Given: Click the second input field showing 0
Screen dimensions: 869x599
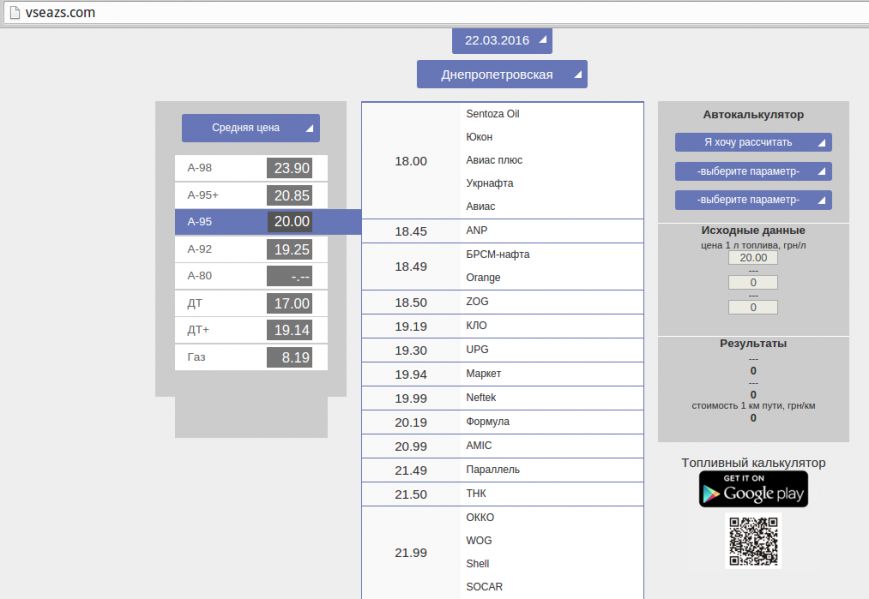Looking at the screenshot, I should point(753,308).
